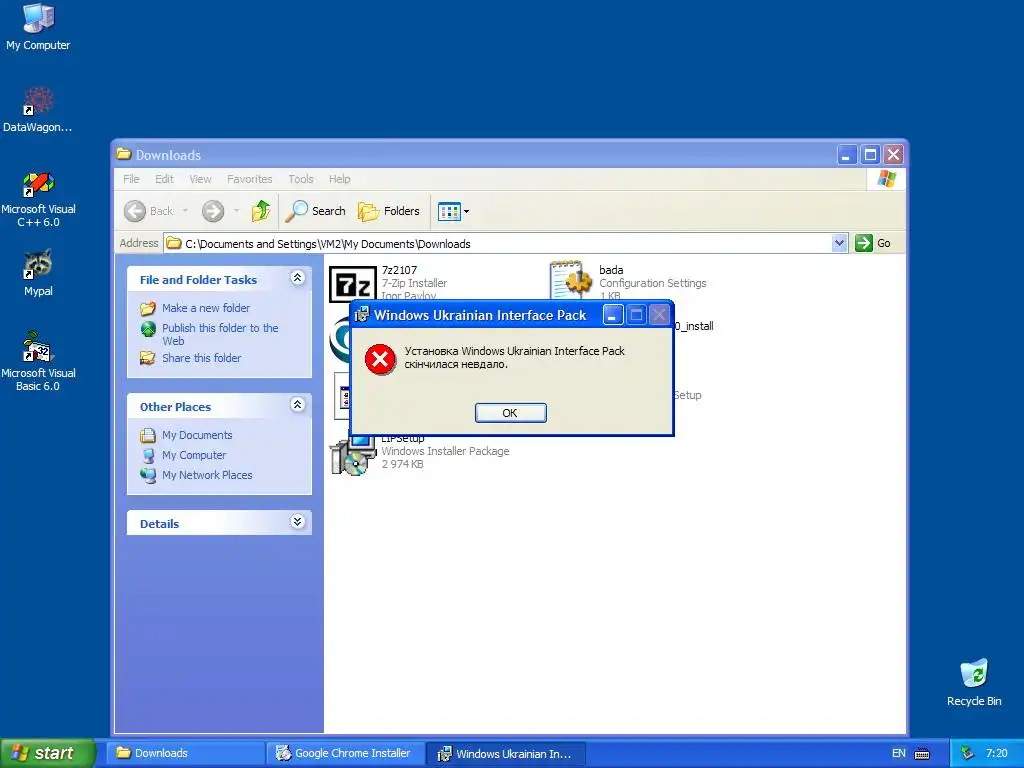Image resolution: width=1024 pixels, height=768 pixels.
Task: Select the 7z2107 installer file icon
Action: coord(353,284)
